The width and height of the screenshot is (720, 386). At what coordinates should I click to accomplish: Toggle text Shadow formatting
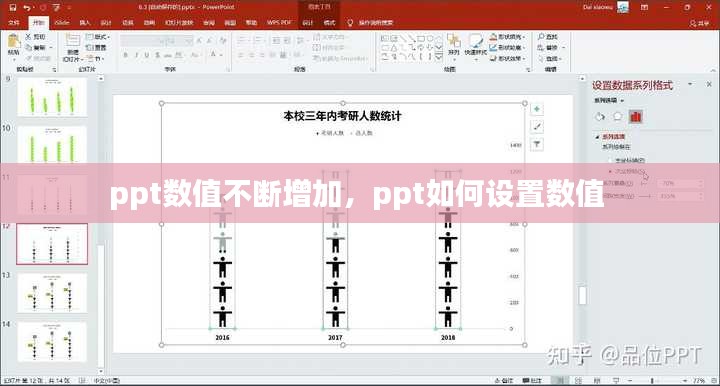158,55
